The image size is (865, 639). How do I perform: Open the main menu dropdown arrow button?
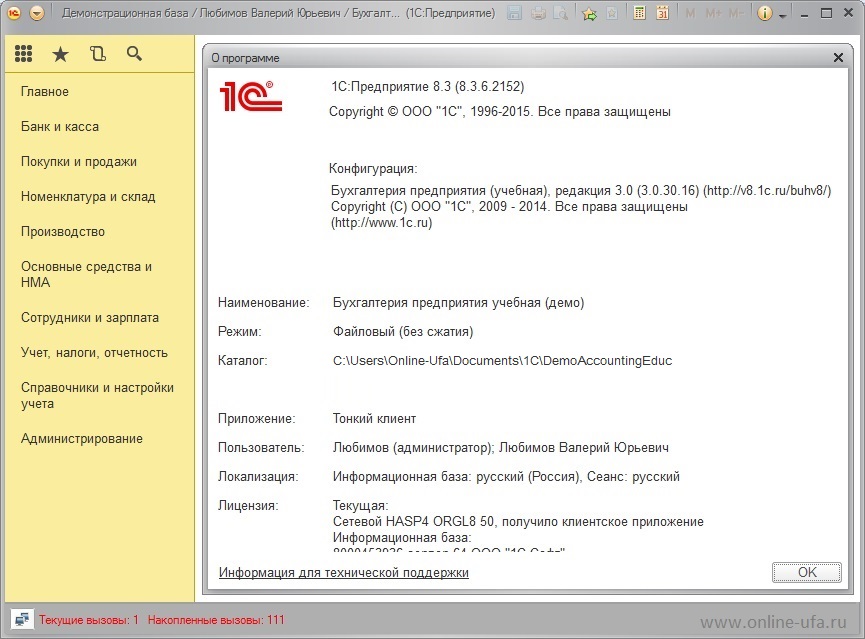point(37,13)
